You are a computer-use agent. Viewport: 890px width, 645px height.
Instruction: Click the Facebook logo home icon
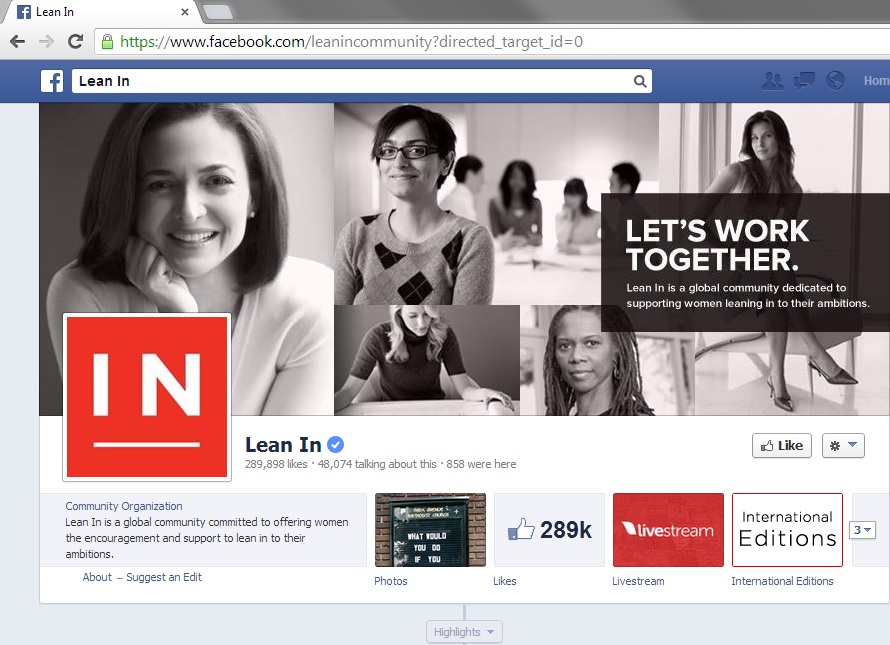(x=52, y=81)
